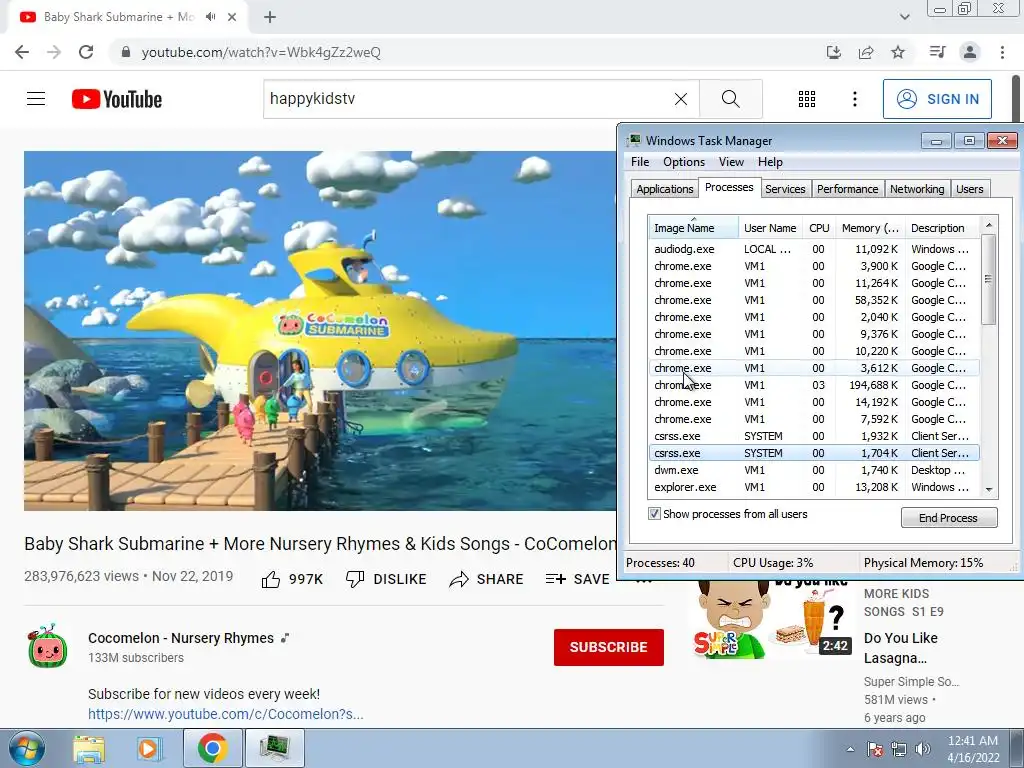Screen dimensions: 1024x768
Task: Switch to the Users tab
Action: coord(969,189)
